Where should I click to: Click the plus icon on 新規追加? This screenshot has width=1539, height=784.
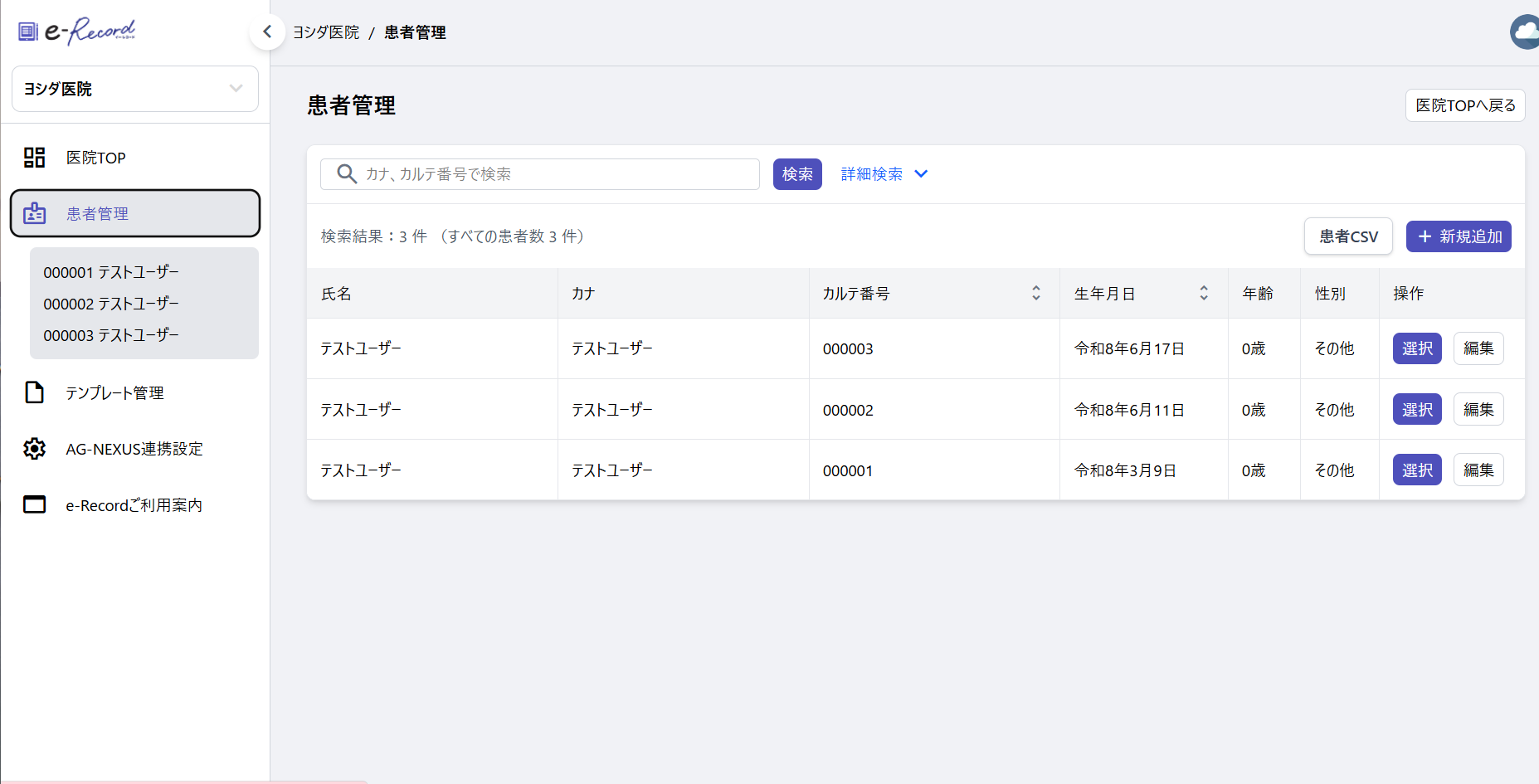1425,236
